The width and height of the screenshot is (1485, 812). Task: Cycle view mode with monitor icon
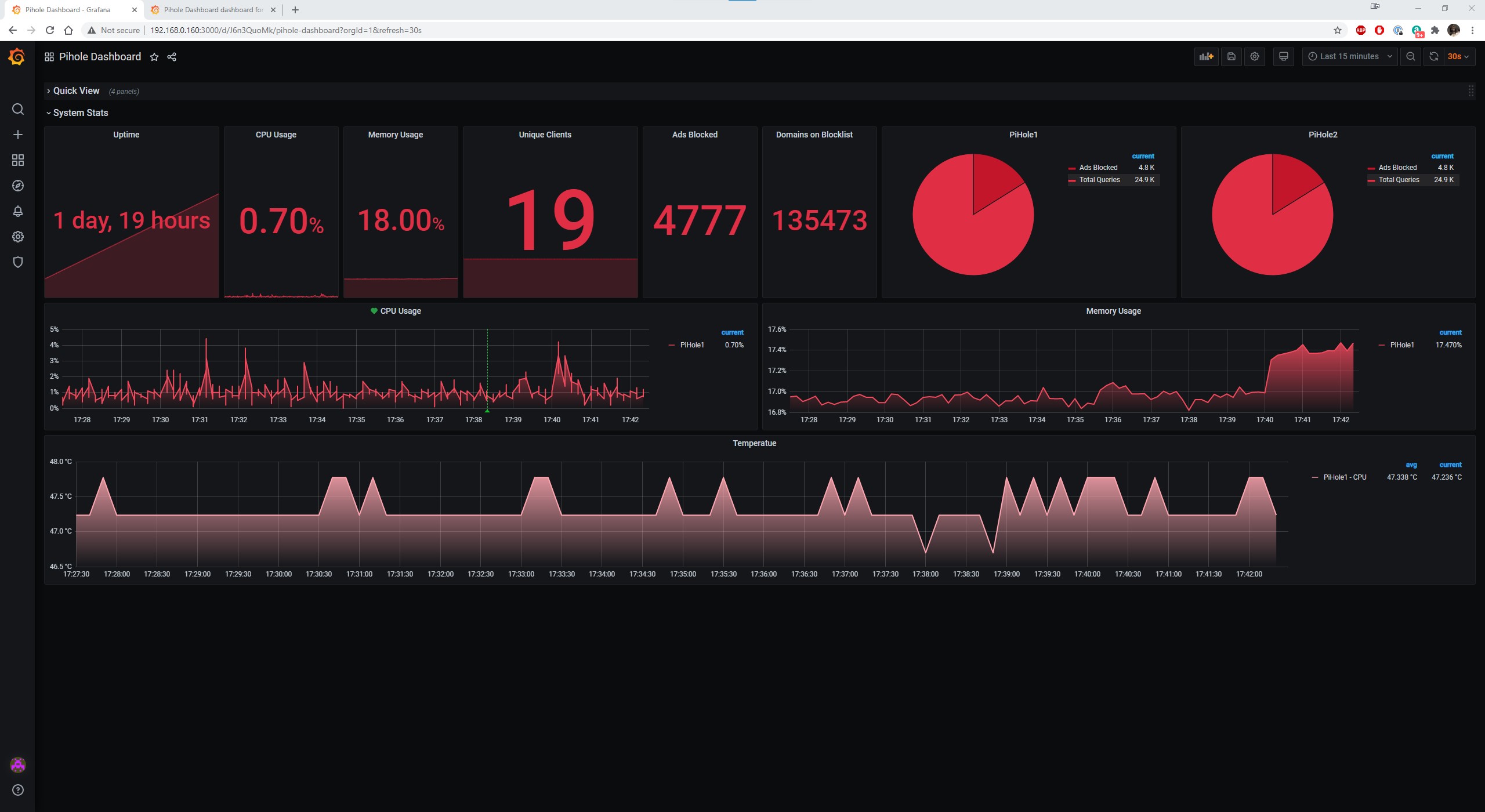[x=1283, y=56]
